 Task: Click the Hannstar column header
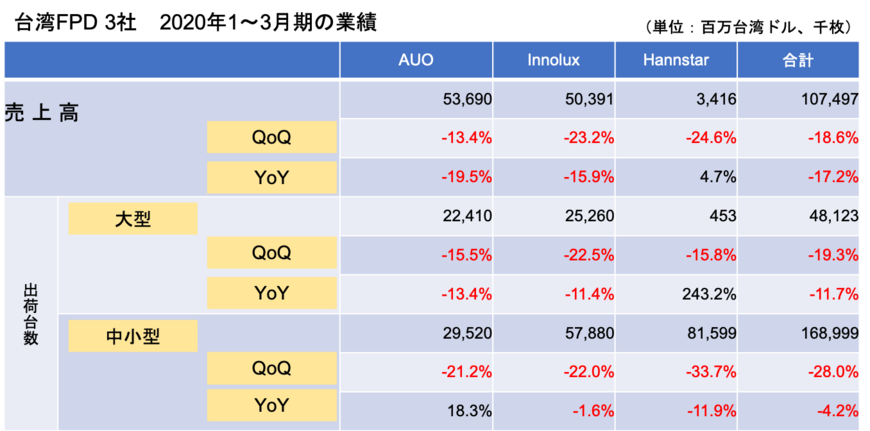click(676, 60)
